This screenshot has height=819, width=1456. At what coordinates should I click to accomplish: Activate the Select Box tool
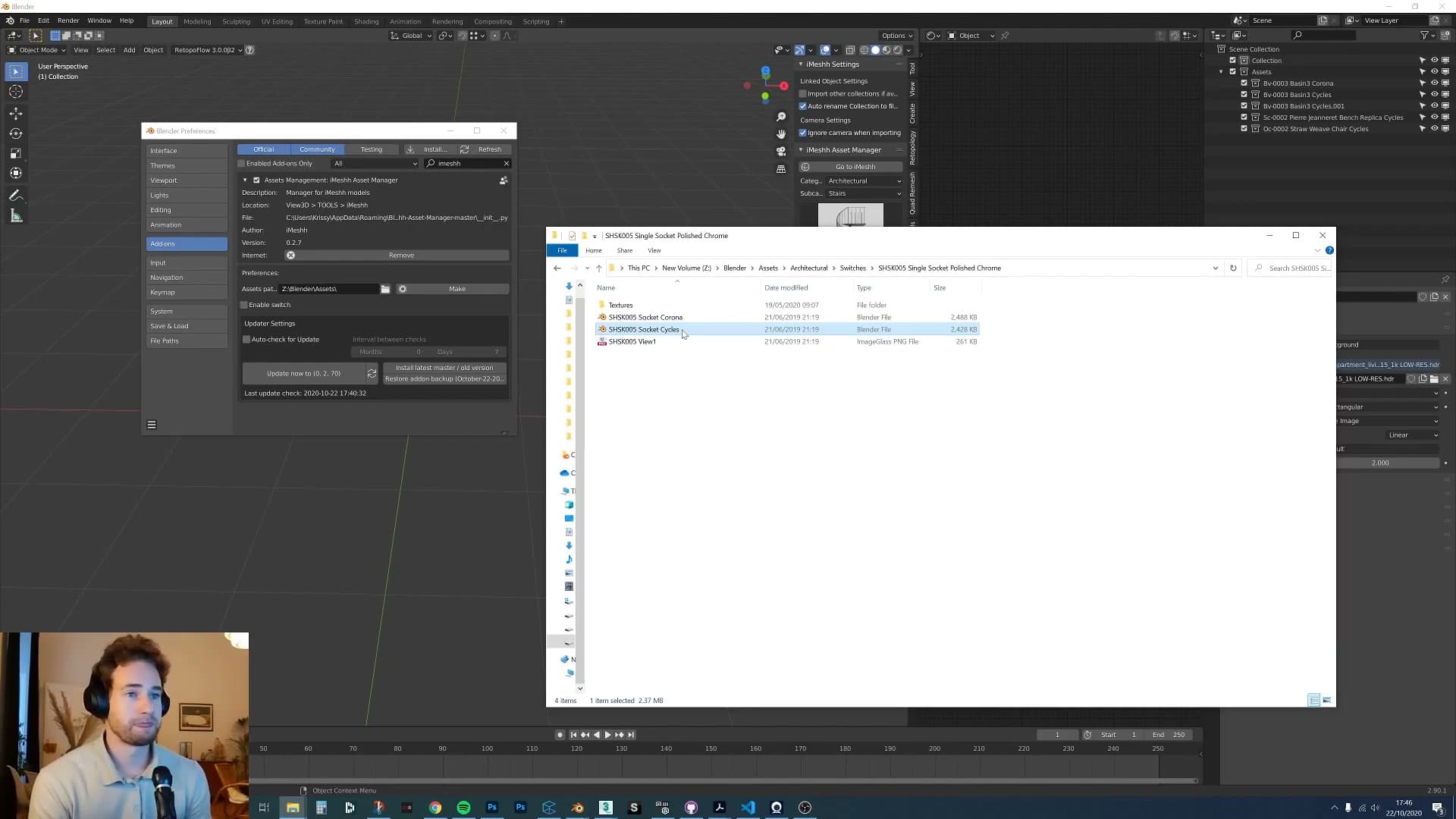tap(16, 71)
